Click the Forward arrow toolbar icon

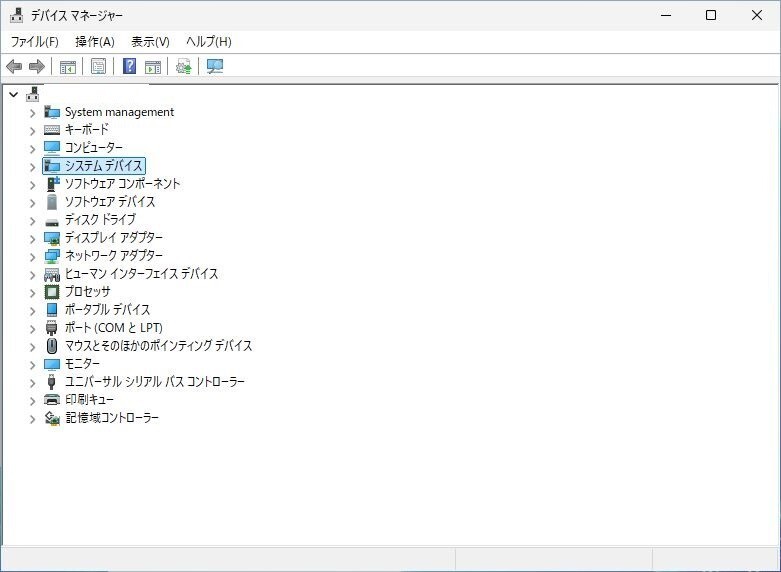coord(37,66)
